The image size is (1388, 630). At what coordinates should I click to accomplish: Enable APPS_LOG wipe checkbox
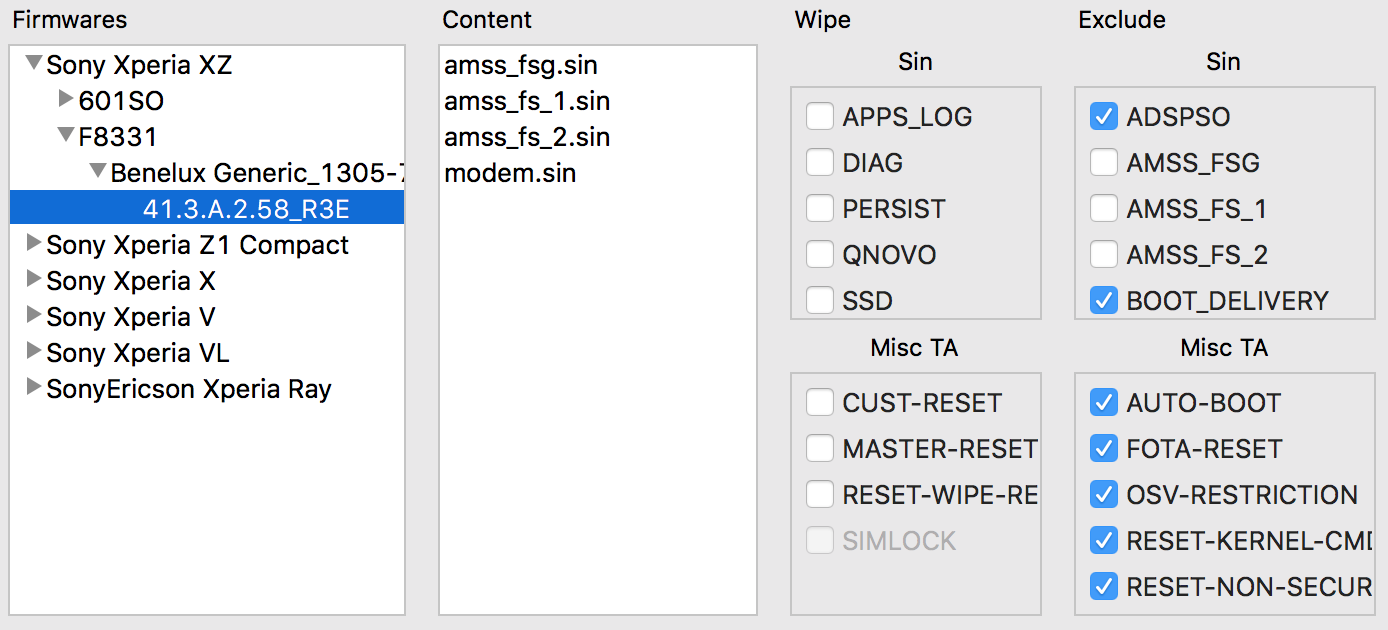coord(820,117)
